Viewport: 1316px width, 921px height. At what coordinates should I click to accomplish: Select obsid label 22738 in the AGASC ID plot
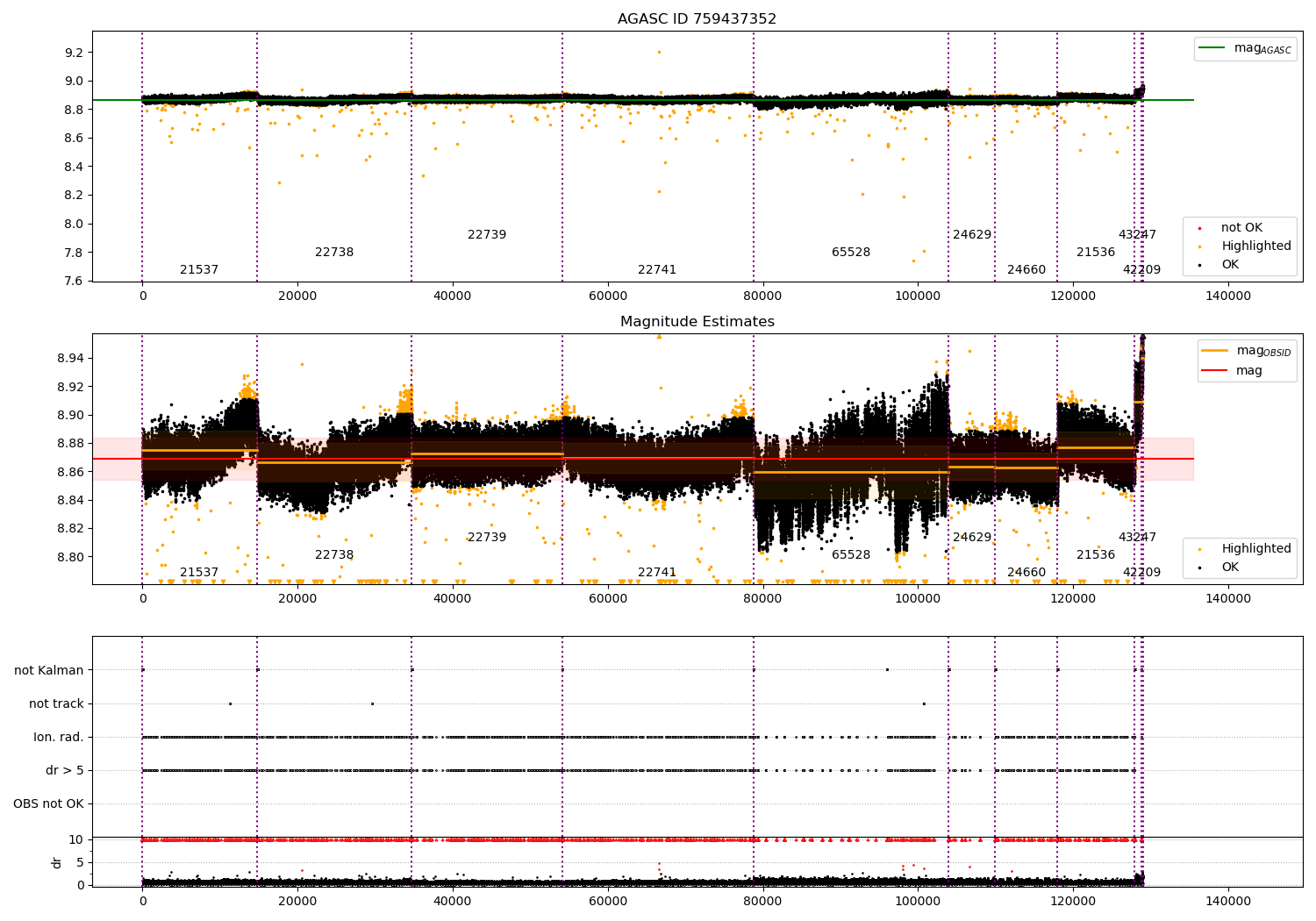pos(334,252)
